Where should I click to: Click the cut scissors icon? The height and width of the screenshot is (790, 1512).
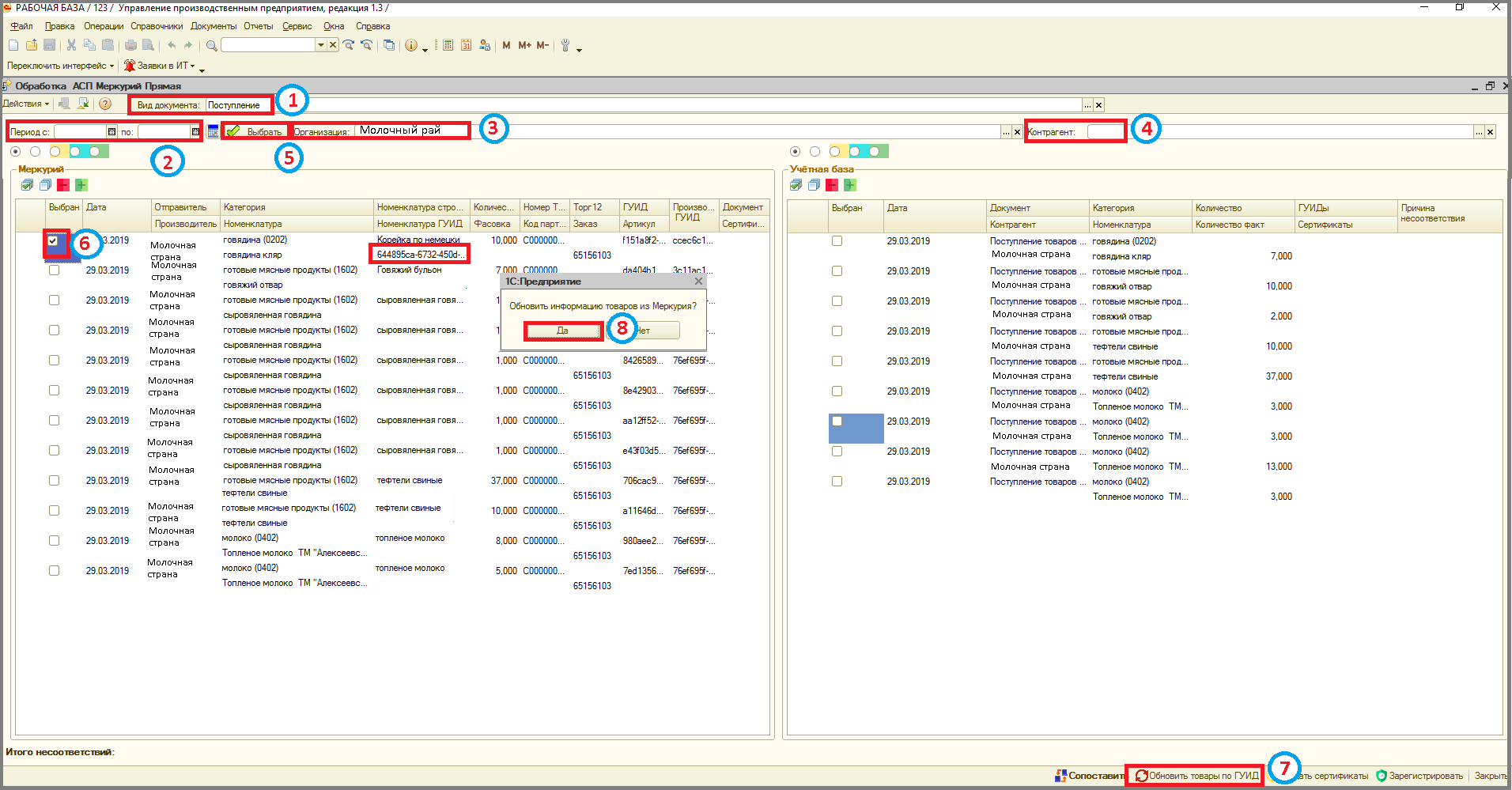[71, 45]
